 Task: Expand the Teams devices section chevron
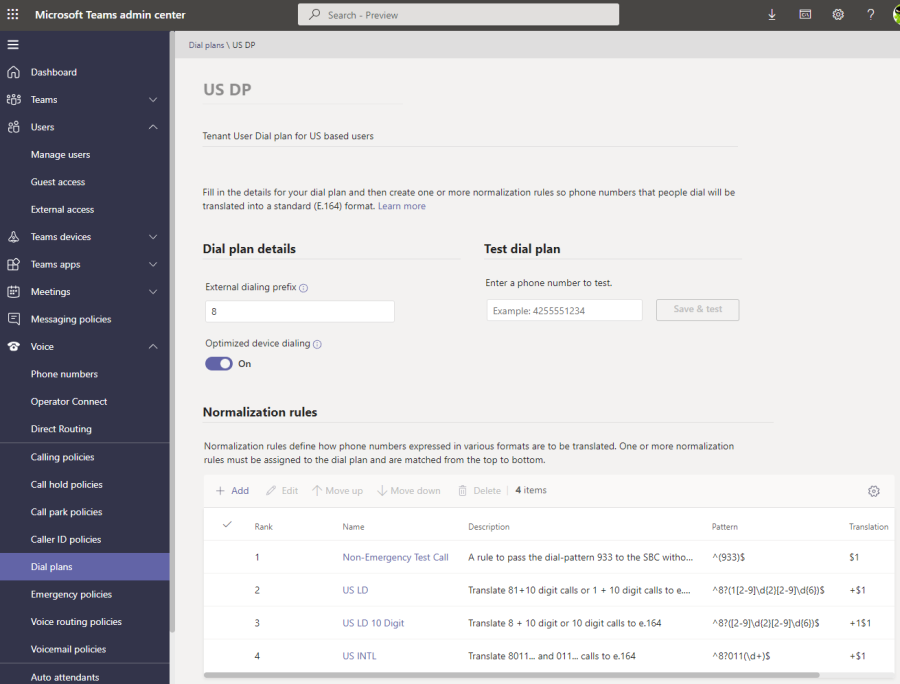click(x=153, y=237)
